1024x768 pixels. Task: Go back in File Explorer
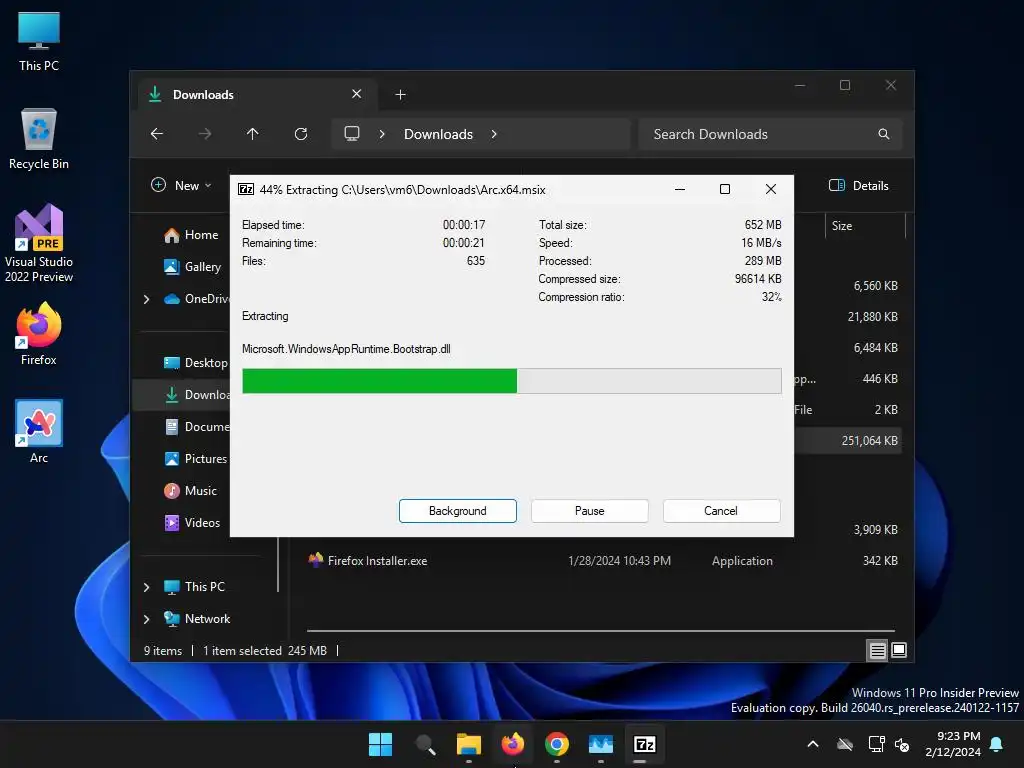(x=157, y=134)
